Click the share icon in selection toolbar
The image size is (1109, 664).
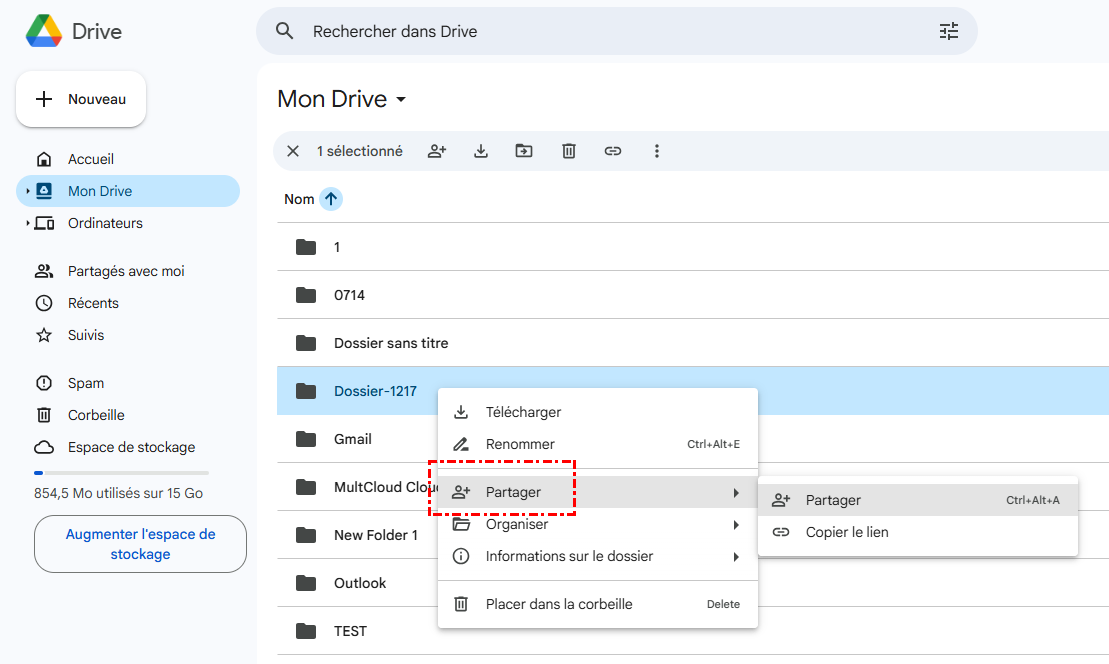pos(437,151)
